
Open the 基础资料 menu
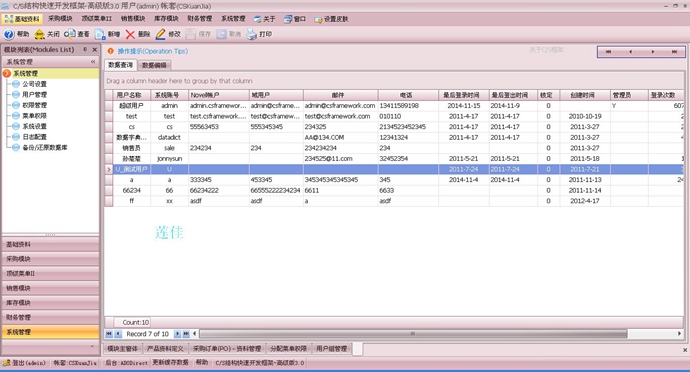tap(22, 19)
